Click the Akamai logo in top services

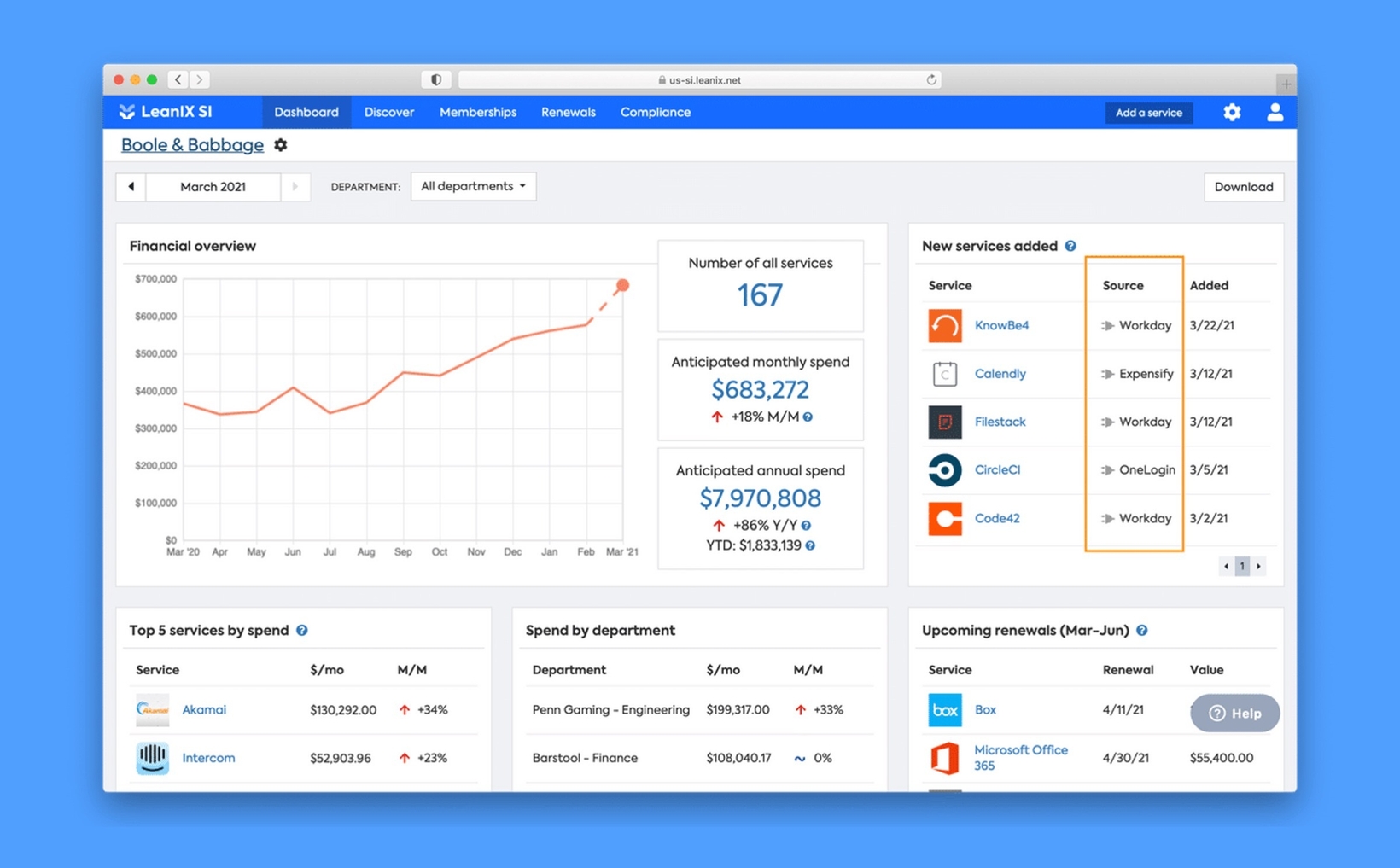point(152,710)
